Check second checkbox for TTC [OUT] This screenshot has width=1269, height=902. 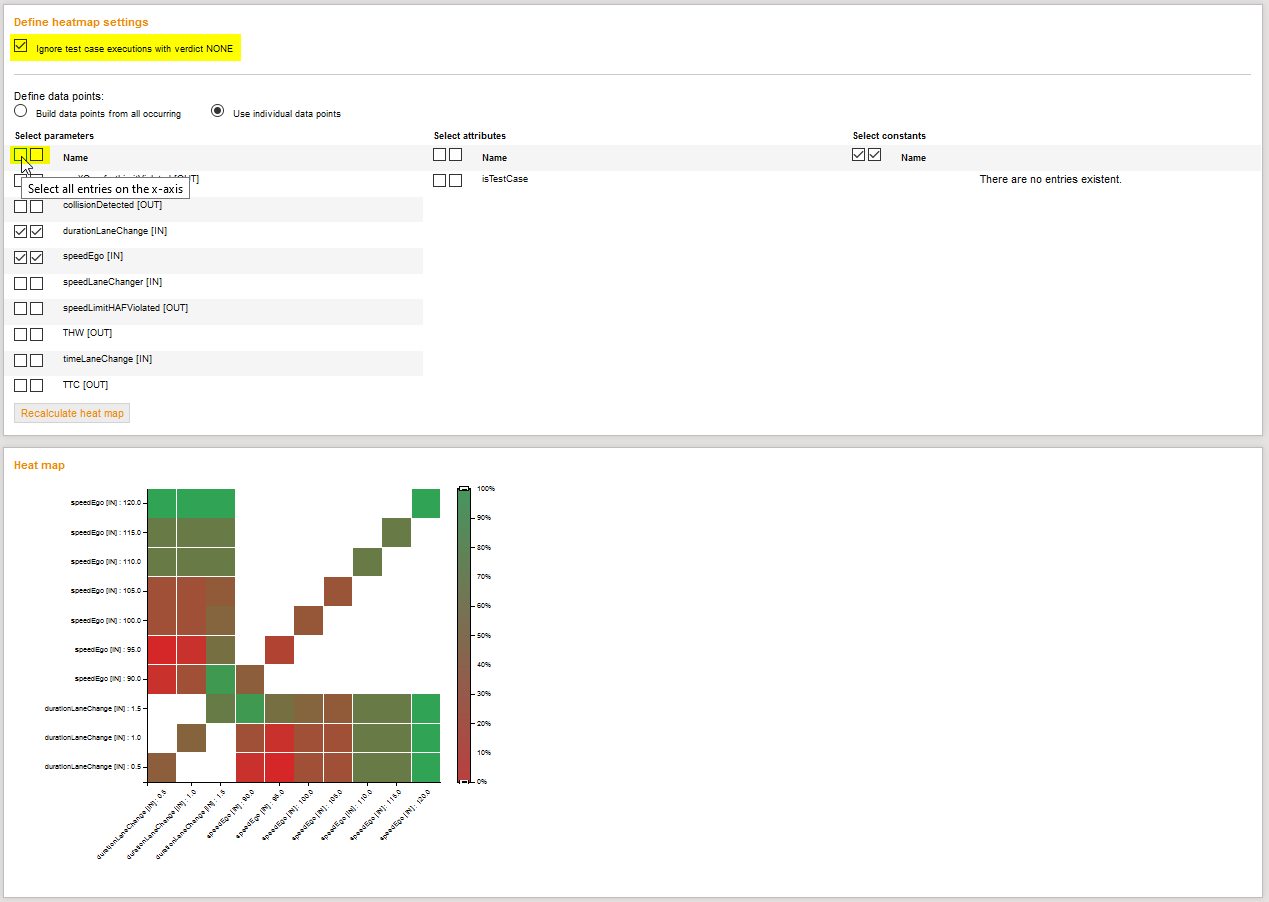(37, 386)
